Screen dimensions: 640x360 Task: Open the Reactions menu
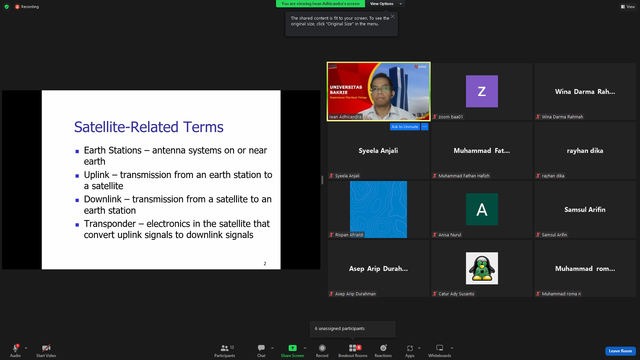tap(383, 350)
